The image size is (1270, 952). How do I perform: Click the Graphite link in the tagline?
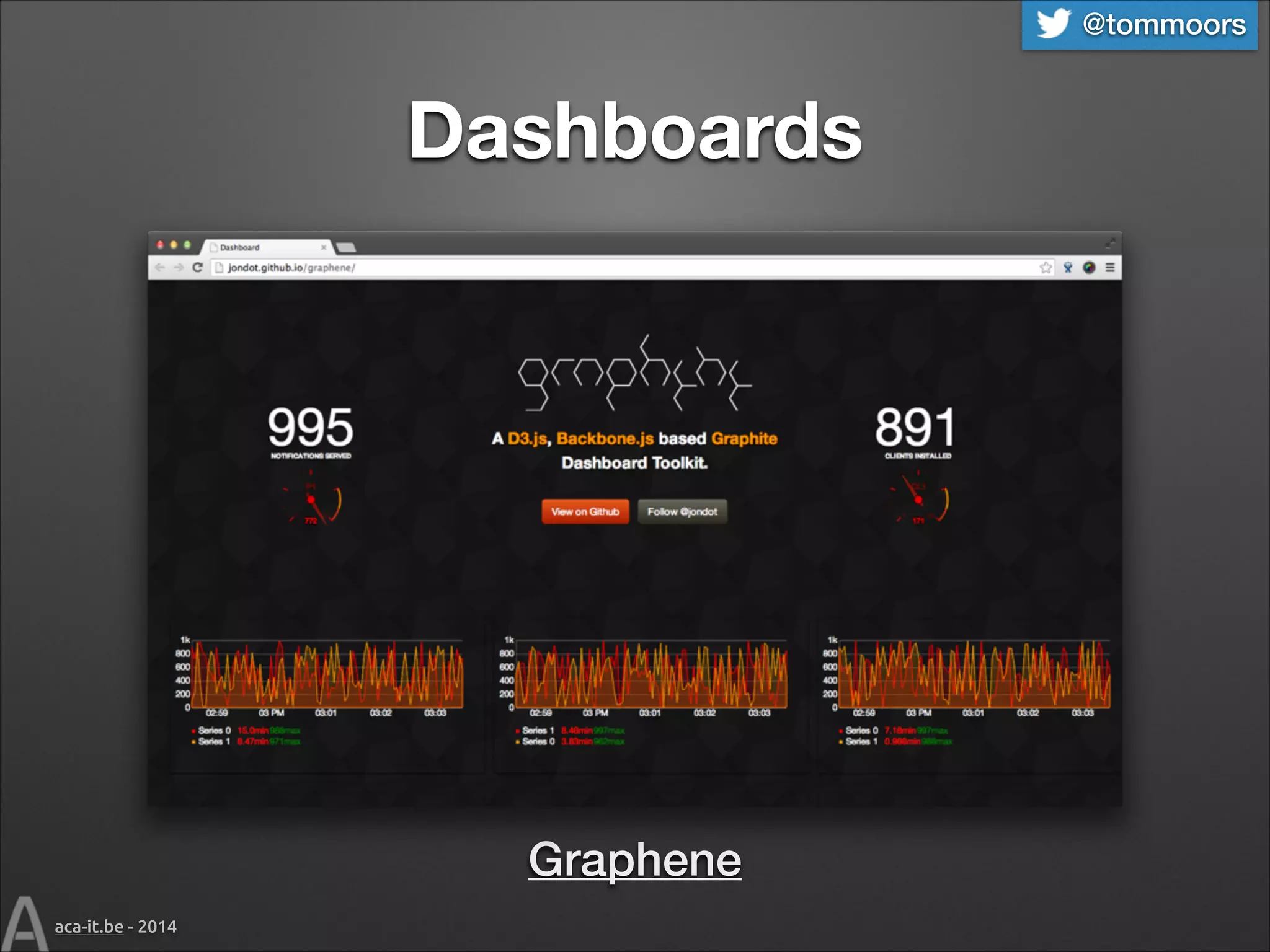(744, 439)
